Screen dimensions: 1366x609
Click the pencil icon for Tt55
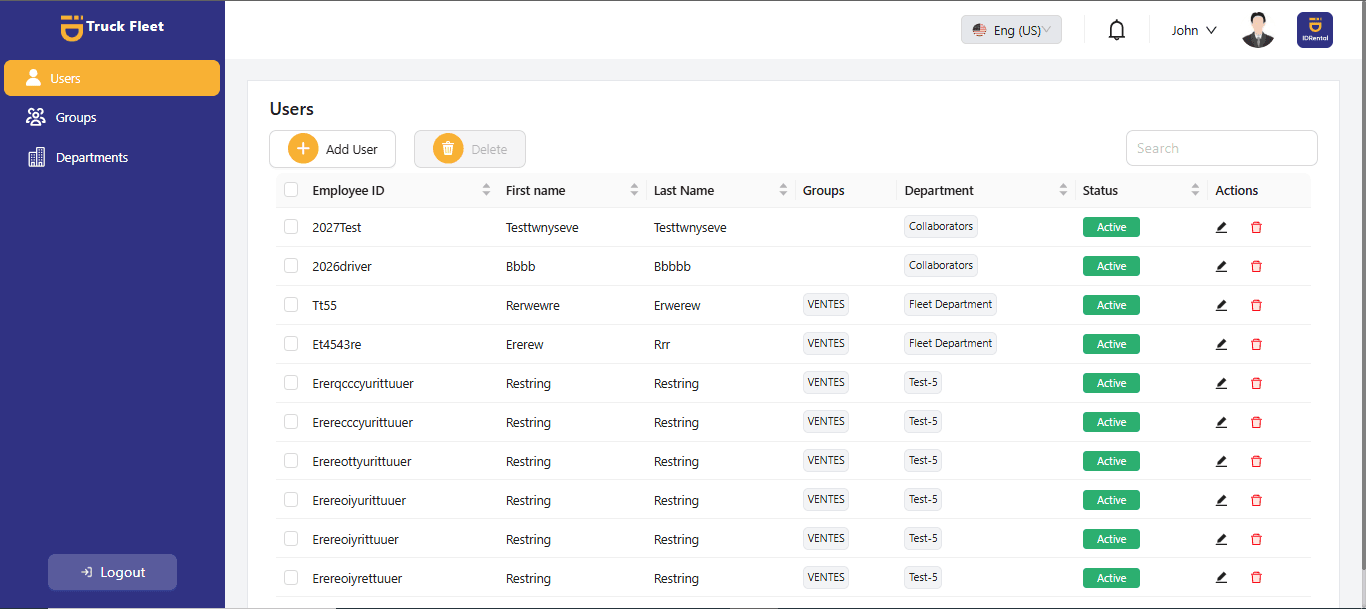point(1221,305)
